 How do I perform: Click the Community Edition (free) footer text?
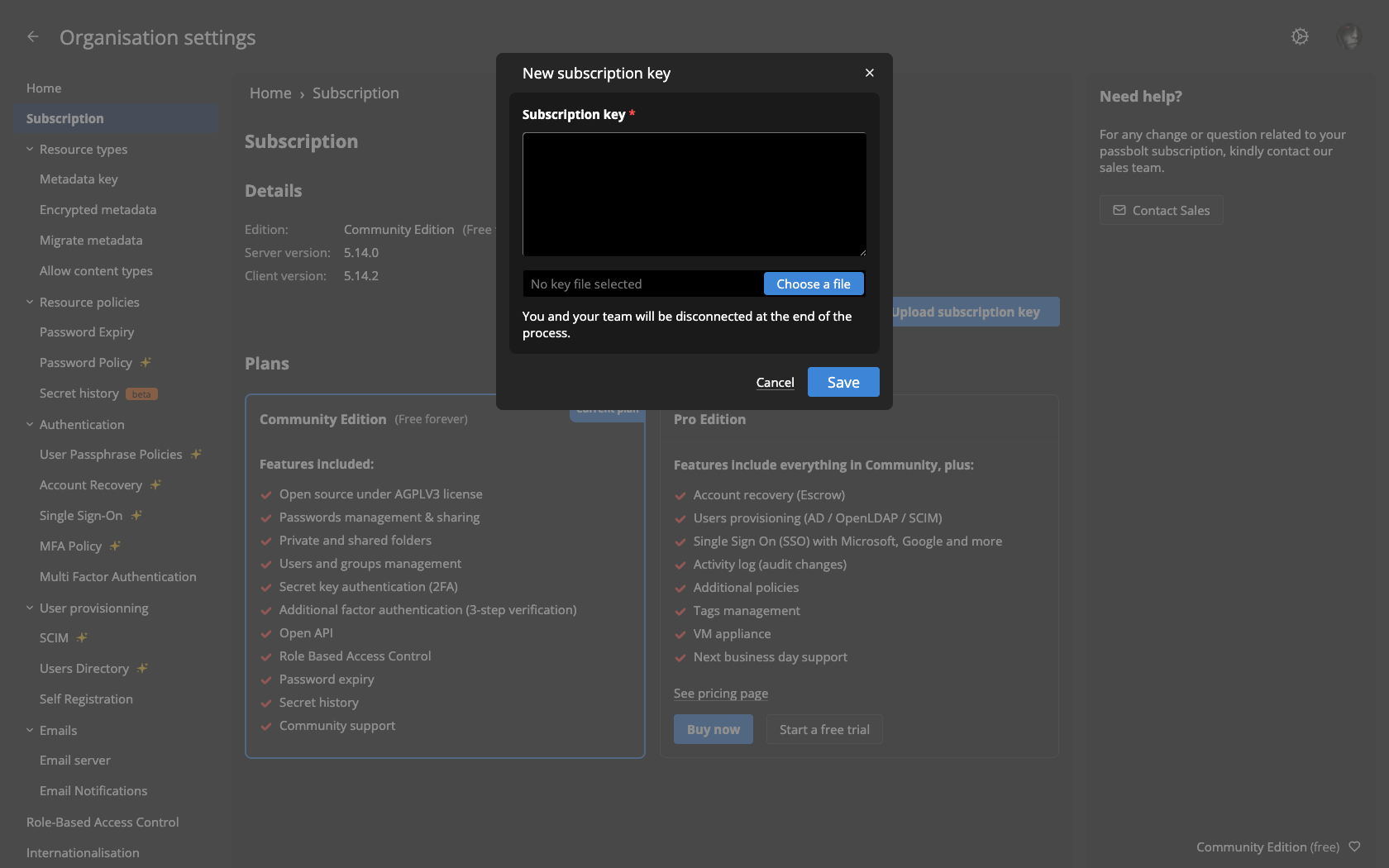(1267, 847)
